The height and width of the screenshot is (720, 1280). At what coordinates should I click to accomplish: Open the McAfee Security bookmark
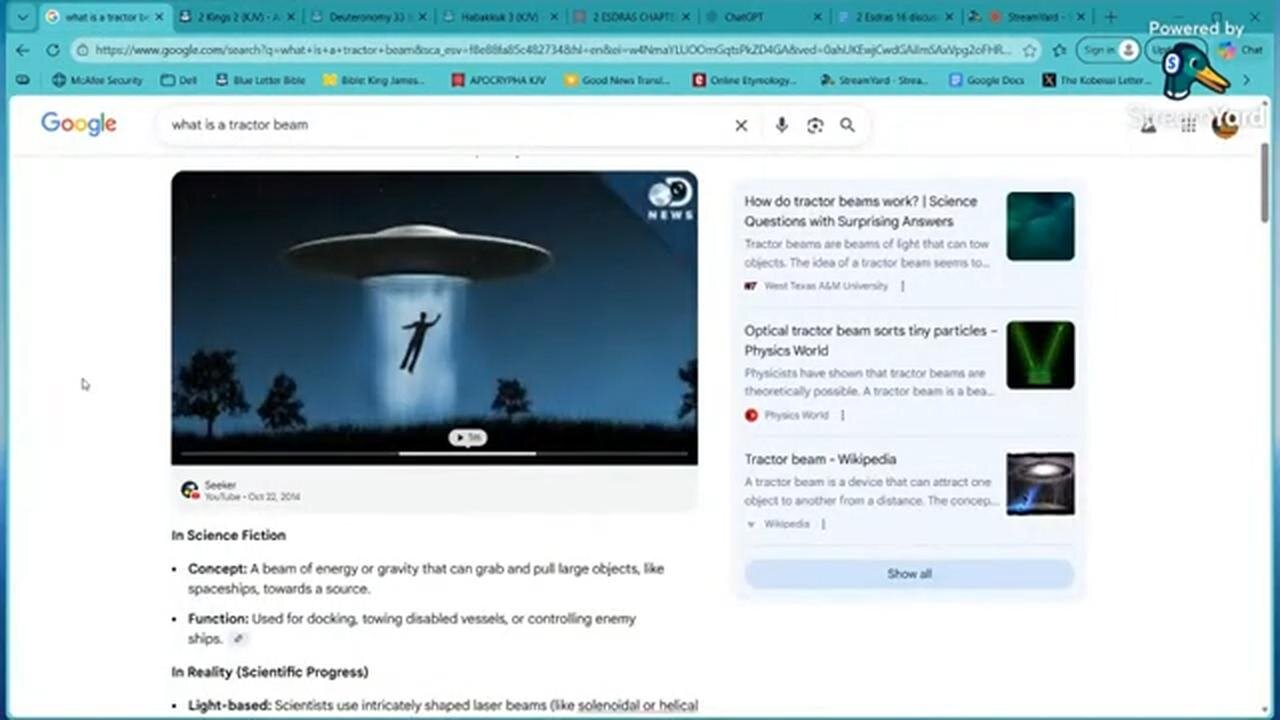coord(97,80)
